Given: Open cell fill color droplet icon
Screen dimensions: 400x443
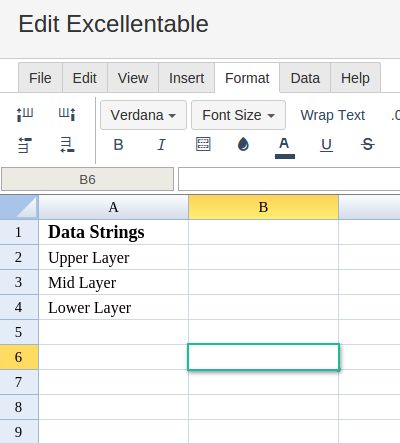Looking at the screenshot, I should click(x=243, y=144).
